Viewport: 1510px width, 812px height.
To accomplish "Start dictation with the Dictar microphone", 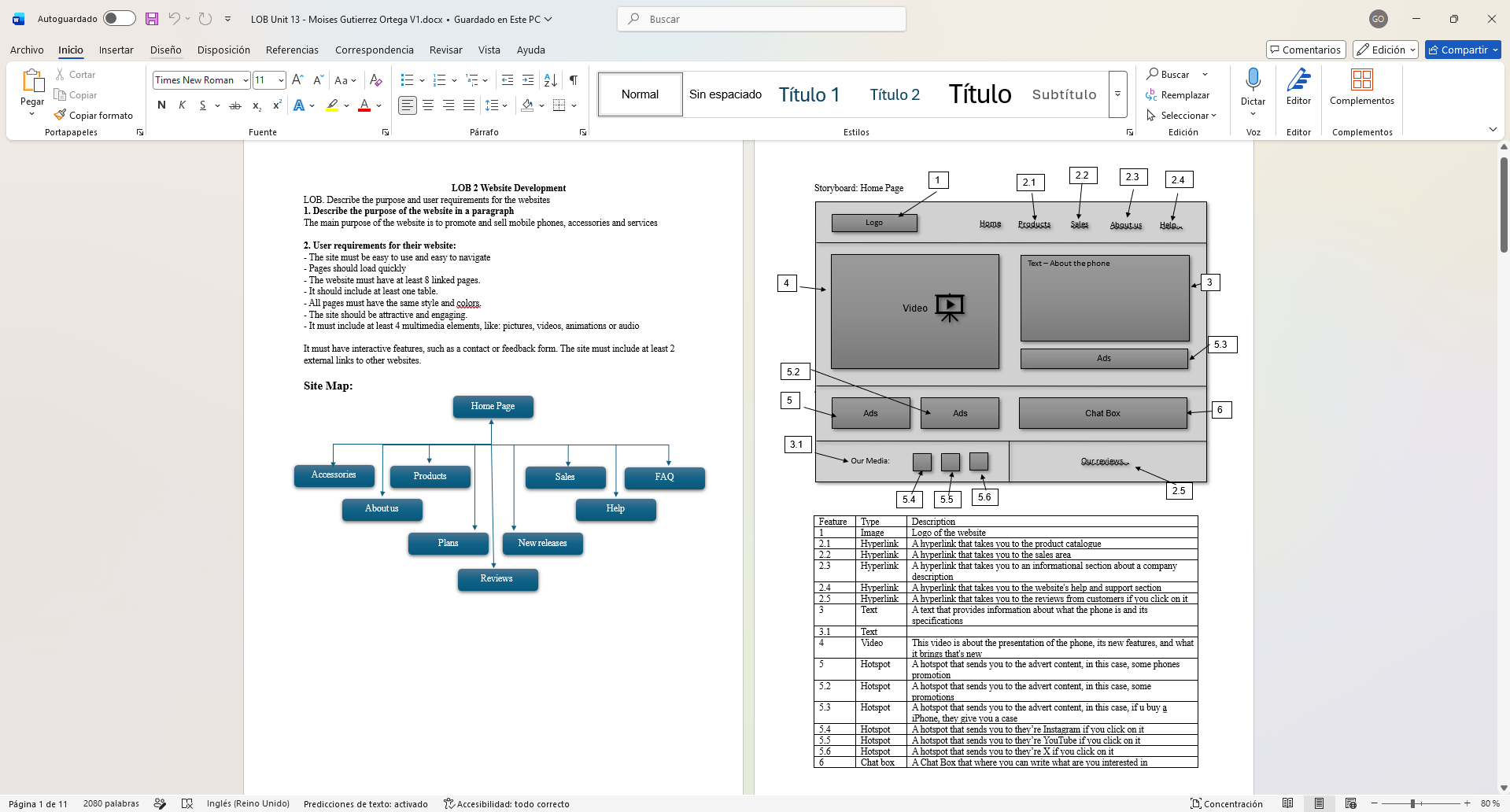I will (x=1253, y=79).
